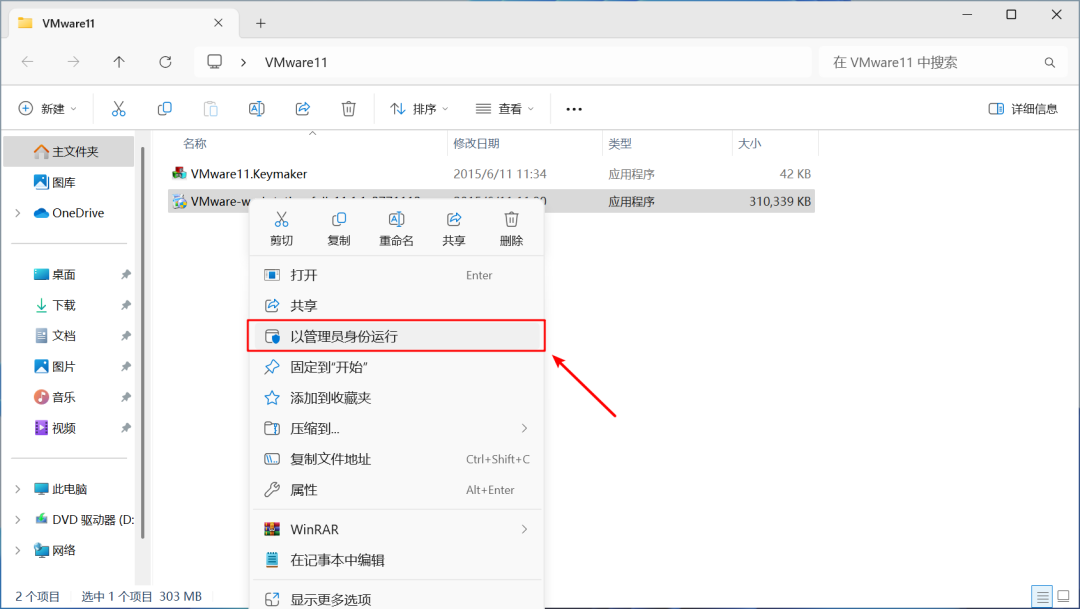Image resolution: width=1080 pixels, height=609 pixels.
Task: Select the VMware11 tab
Action: tap(124, 23)
